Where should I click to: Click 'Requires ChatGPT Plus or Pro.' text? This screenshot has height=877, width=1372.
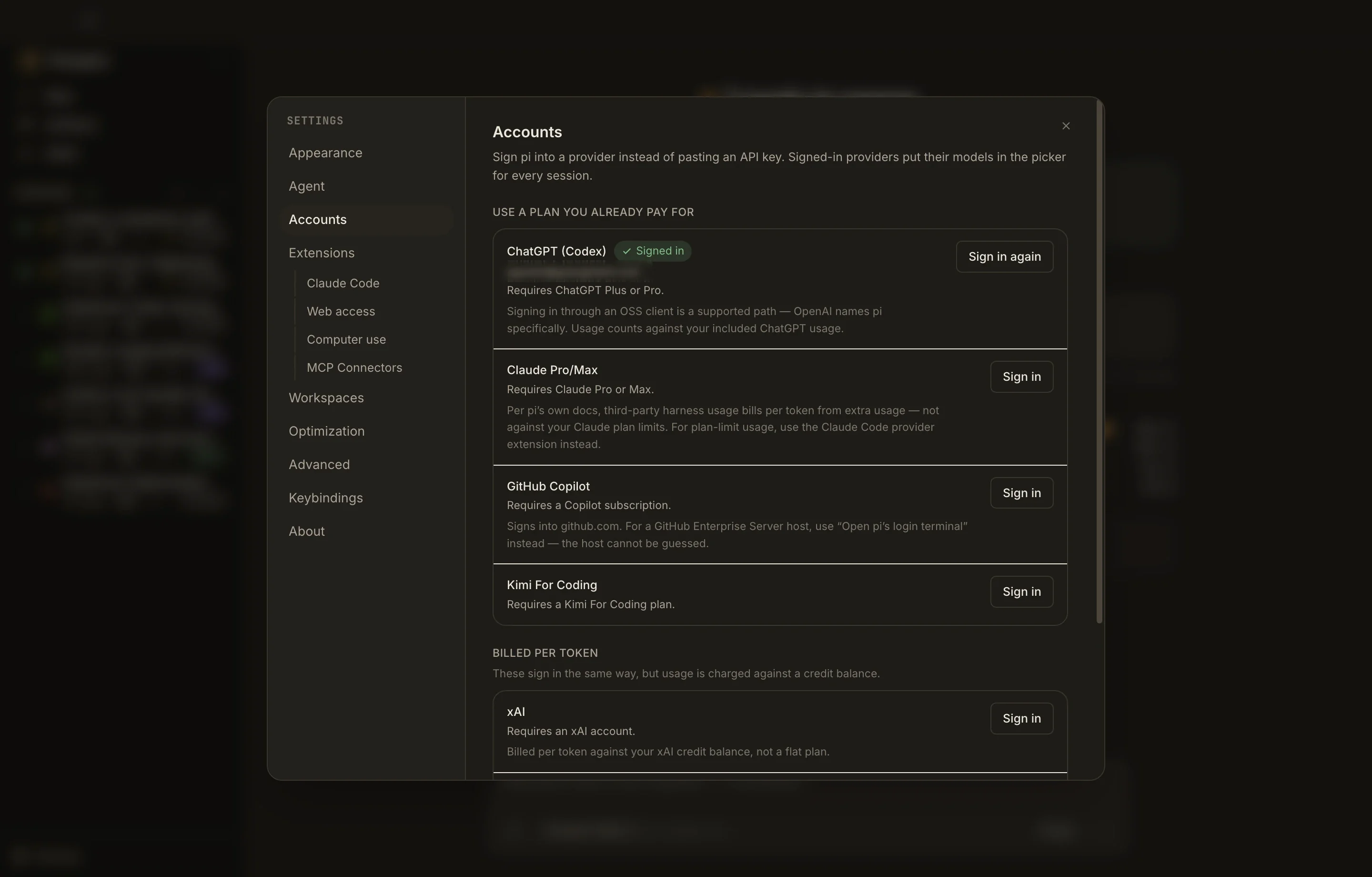(x=585, y=290)
